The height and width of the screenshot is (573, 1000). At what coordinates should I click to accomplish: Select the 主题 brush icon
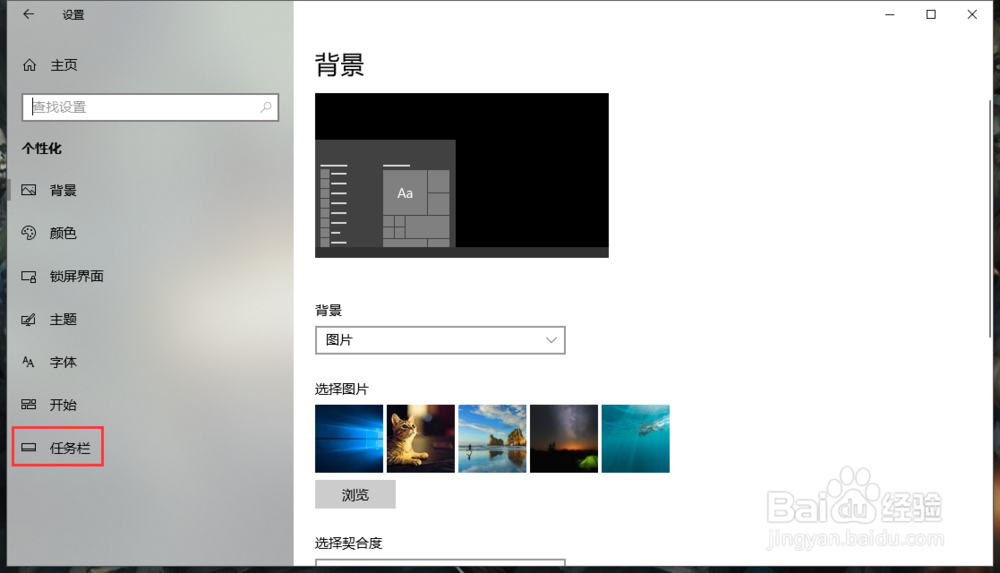coord(29,320)
